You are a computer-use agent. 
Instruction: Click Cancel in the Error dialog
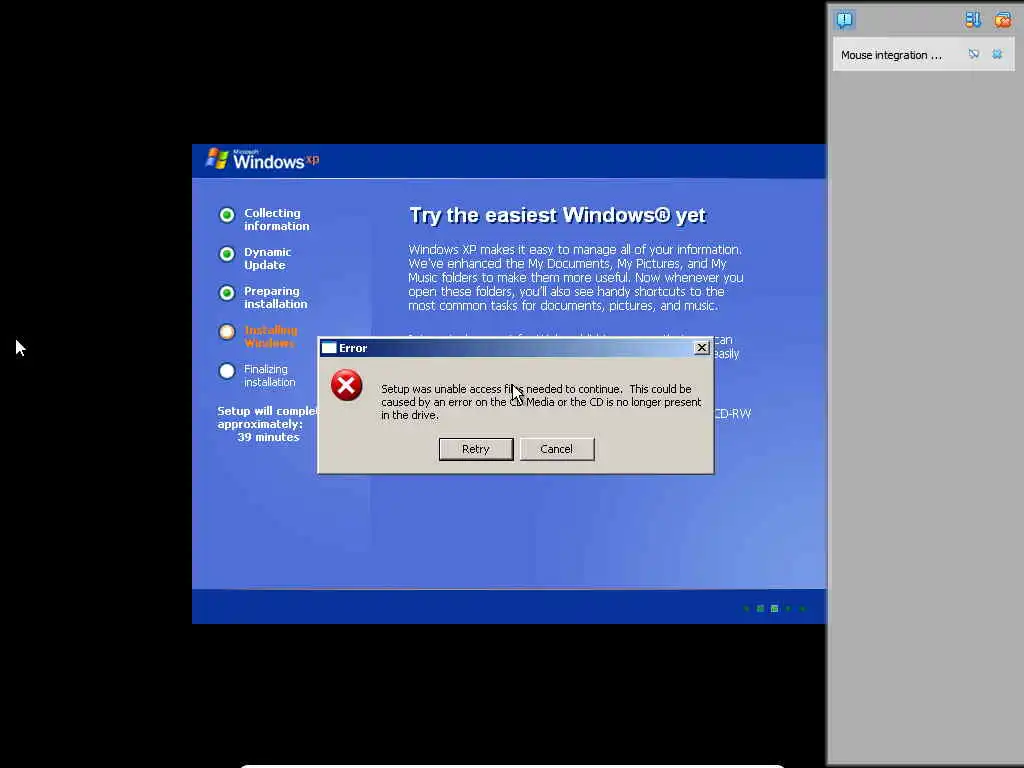(x=556, y=449)
